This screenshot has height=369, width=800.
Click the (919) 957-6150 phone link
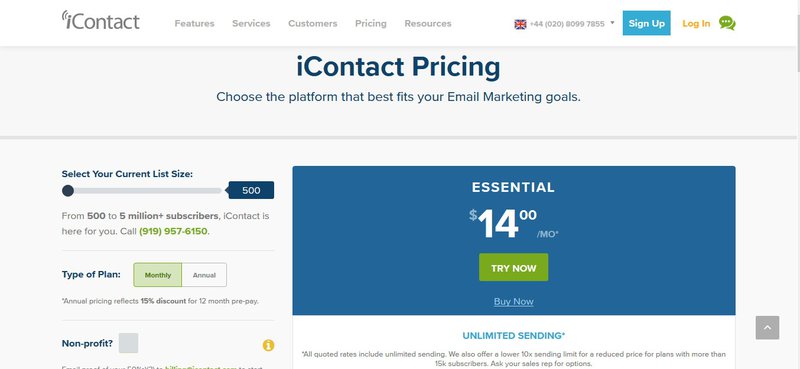[x=173, y=231]
